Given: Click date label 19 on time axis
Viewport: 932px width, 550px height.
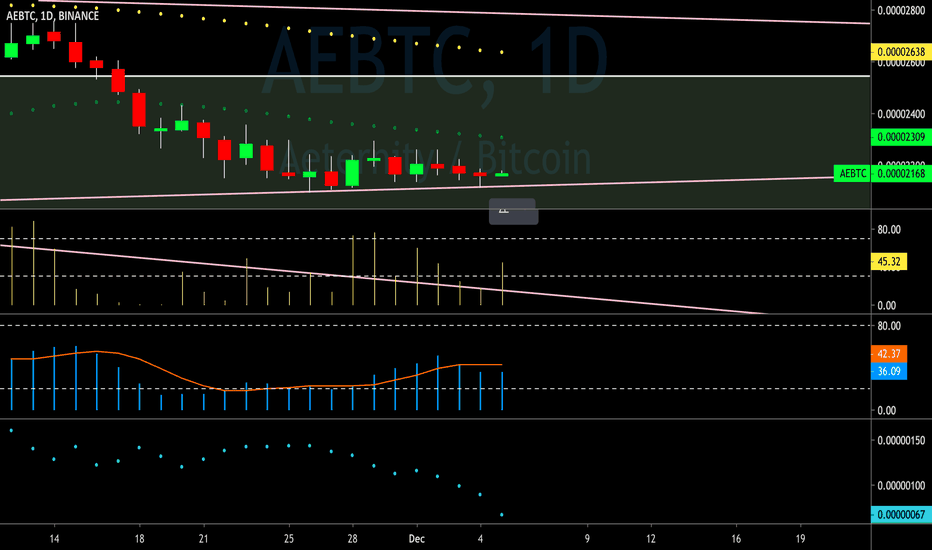Looking at the screenshot, I should click(800, 539).
